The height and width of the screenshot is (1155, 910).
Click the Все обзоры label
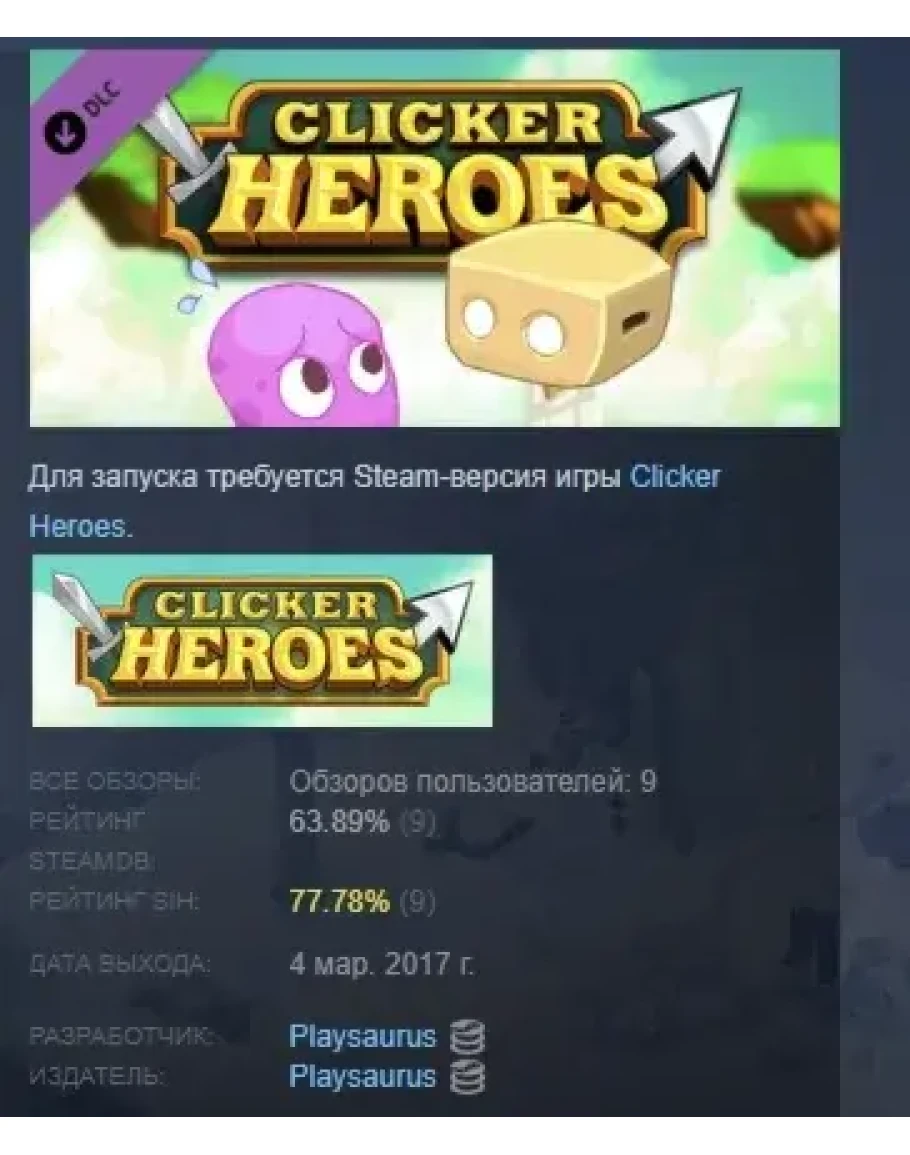point(115,782)
